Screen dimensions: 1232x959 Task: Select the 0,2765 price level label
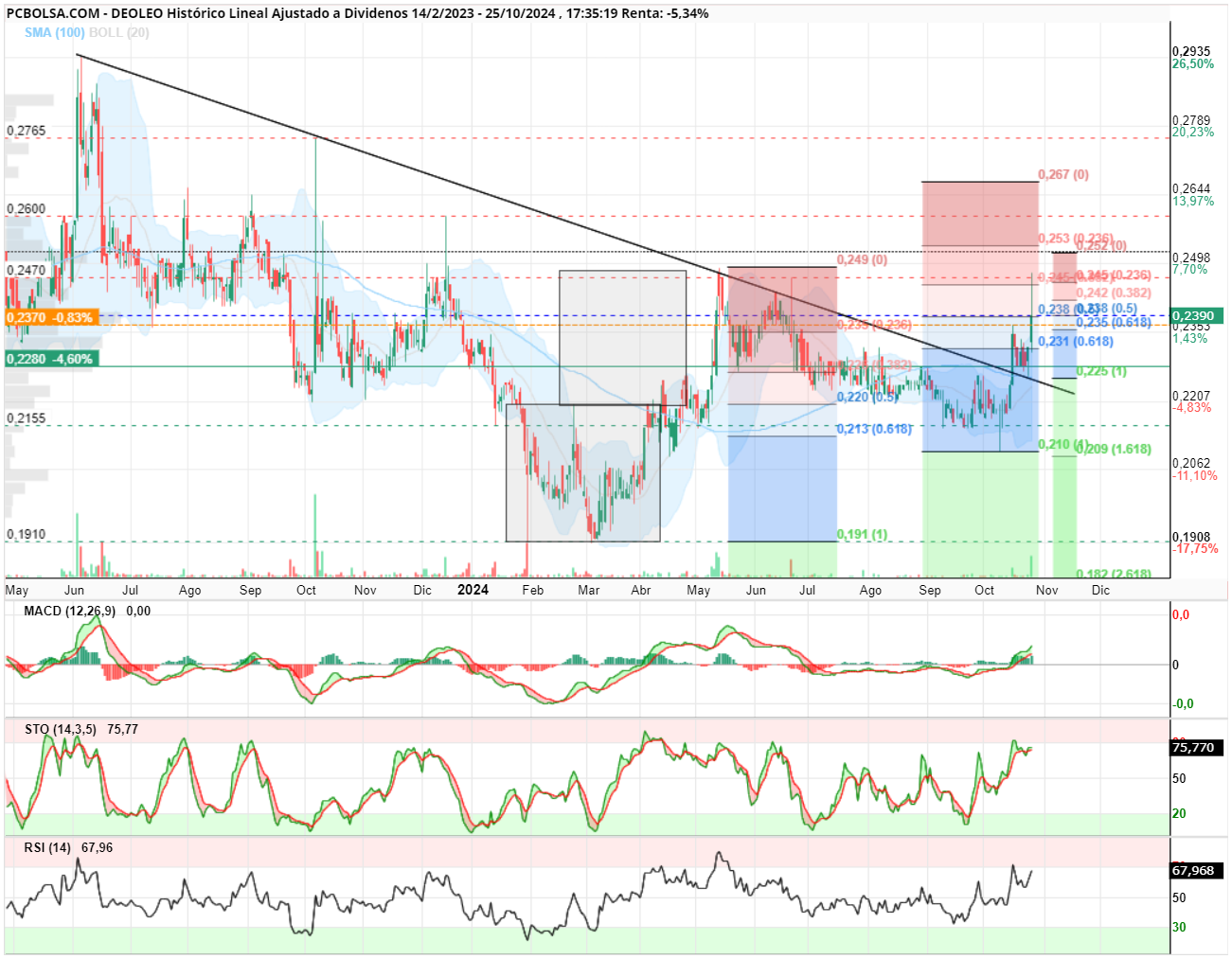27,130
